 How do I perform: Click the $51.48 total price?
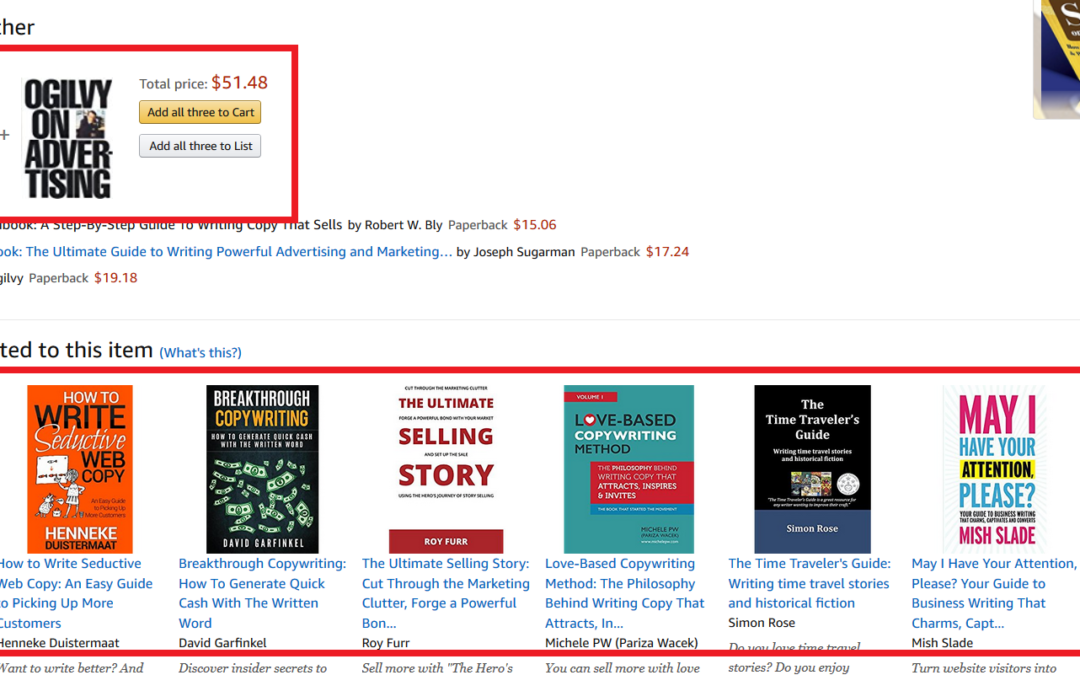point(239,83)
